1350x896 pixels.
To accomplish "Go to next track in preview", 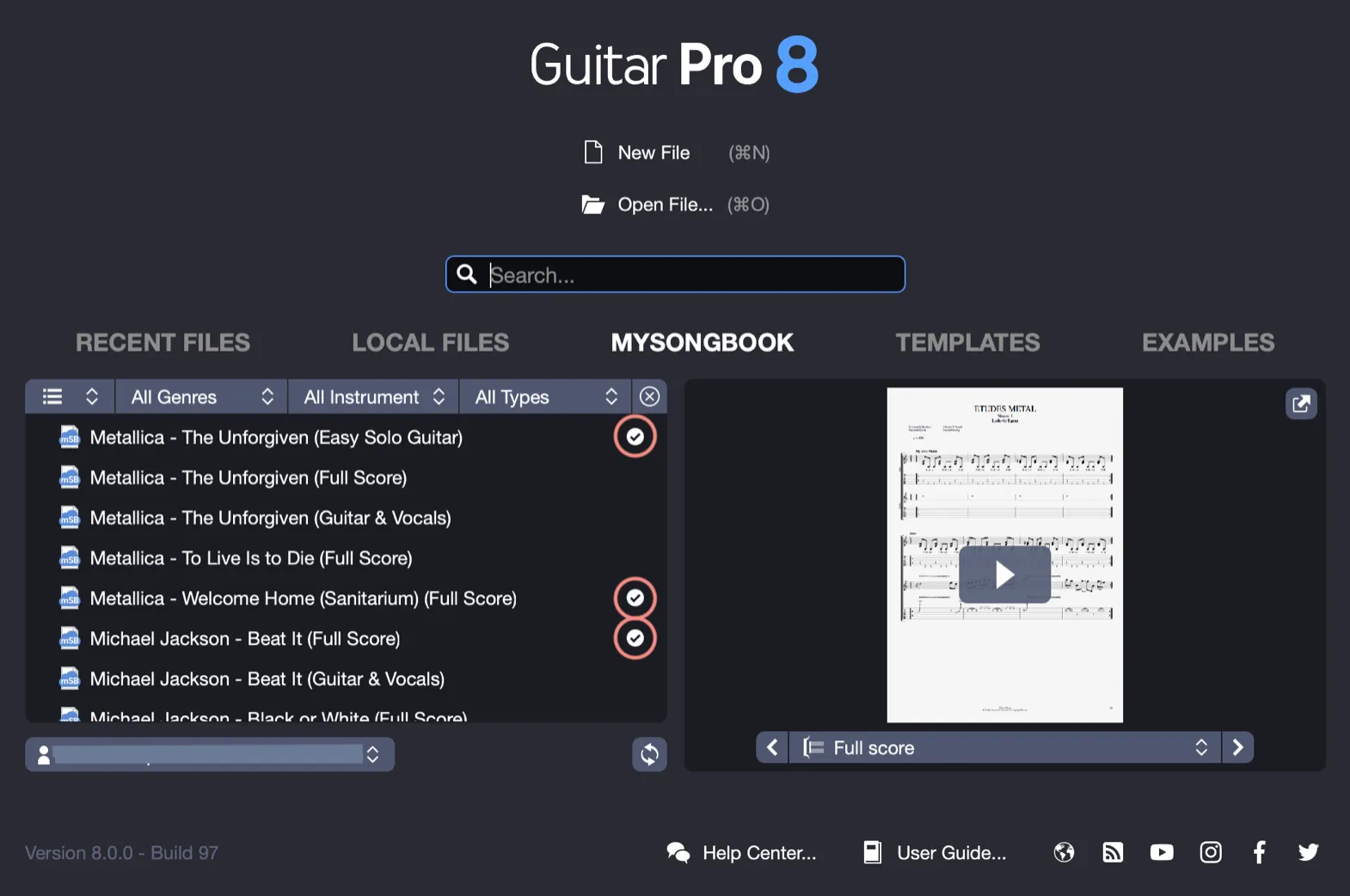I will pos(1237,747).
